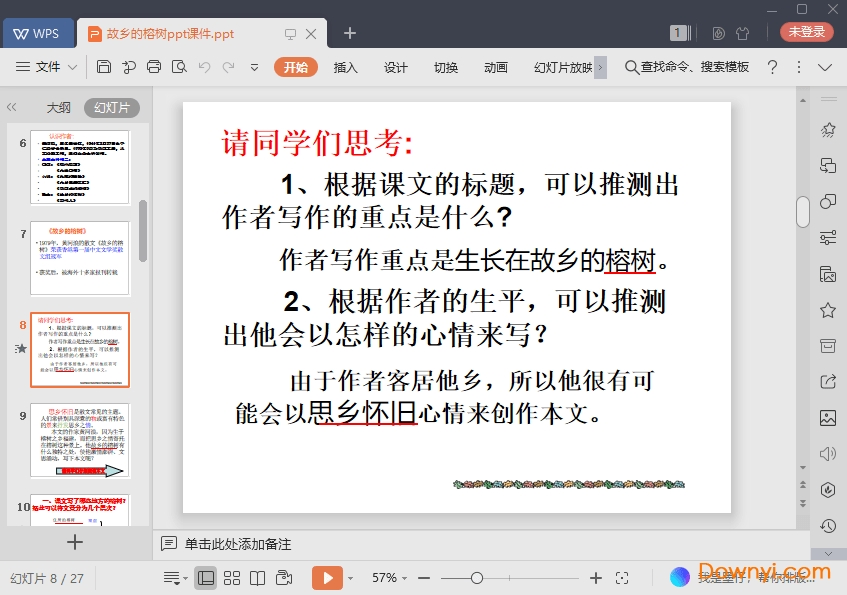
Task: Click the Redo icon
Action: coord(229,67)
